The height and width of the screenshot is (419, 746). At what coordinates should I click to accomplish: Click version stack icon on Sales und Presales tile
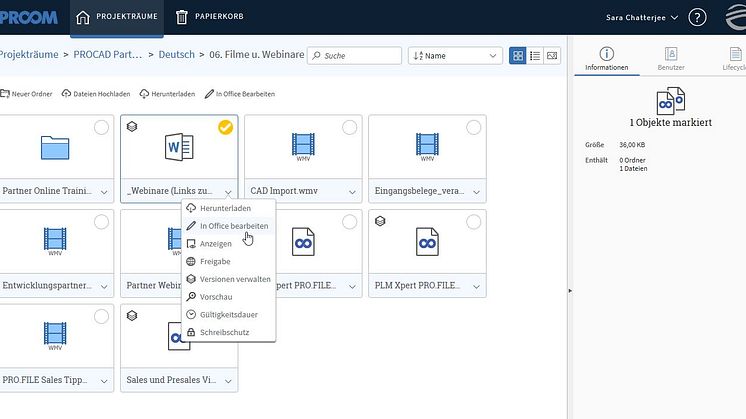[132, 316]
